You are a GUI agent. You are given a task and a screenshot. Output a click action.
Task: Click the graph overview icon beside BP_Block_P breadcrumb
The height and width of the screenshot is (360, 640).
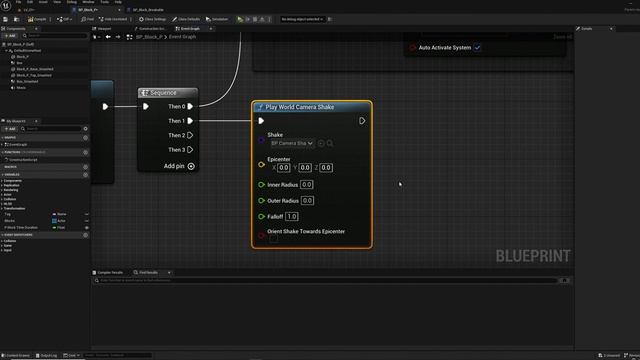129,37
